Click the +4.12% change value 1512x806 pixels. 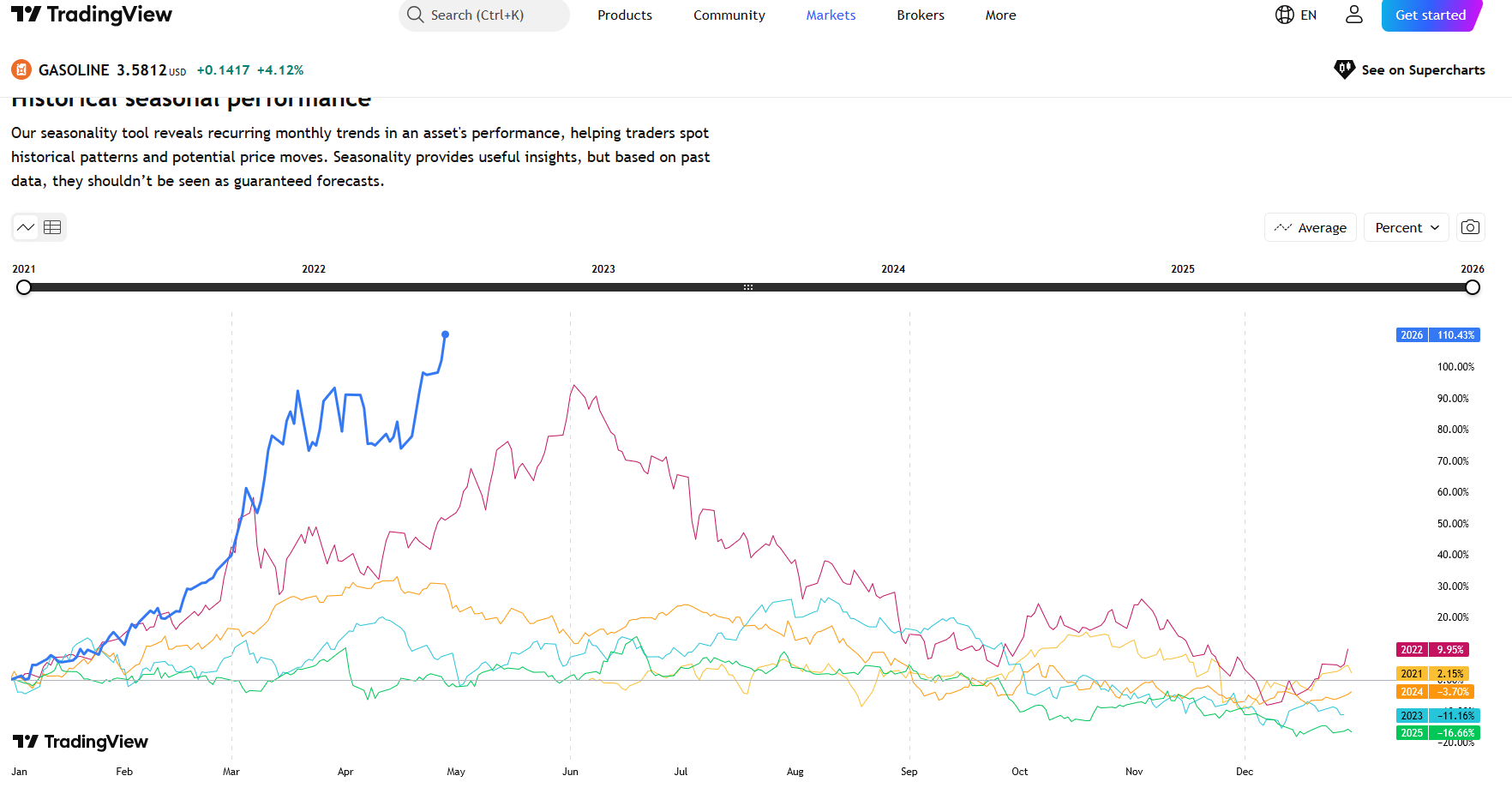tap(280, 70)
